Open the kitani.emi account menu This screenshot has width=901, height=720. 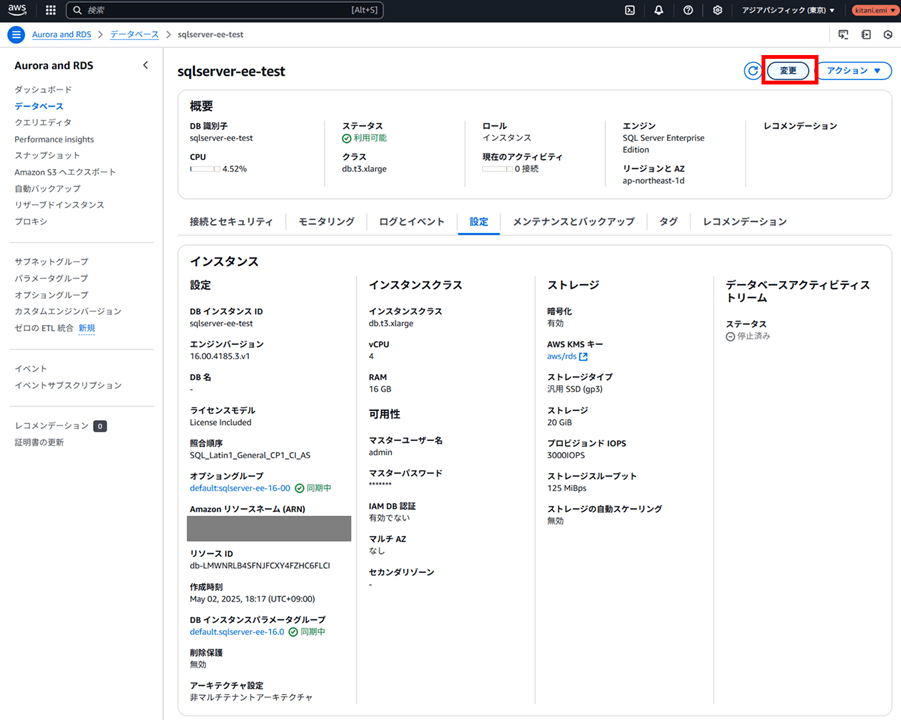(x=874, y=10)
